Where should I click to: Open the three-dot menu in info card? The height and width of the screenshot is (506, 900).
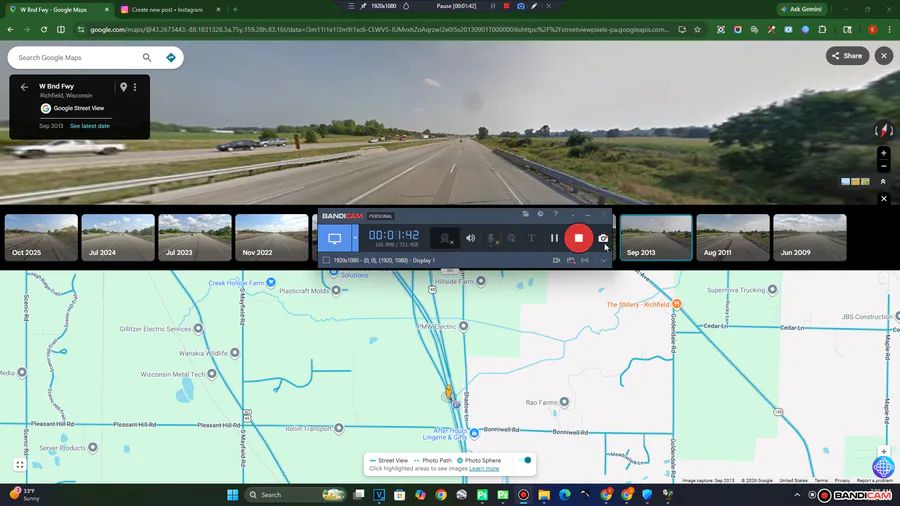pyautogui.click(x=135, y=87)
